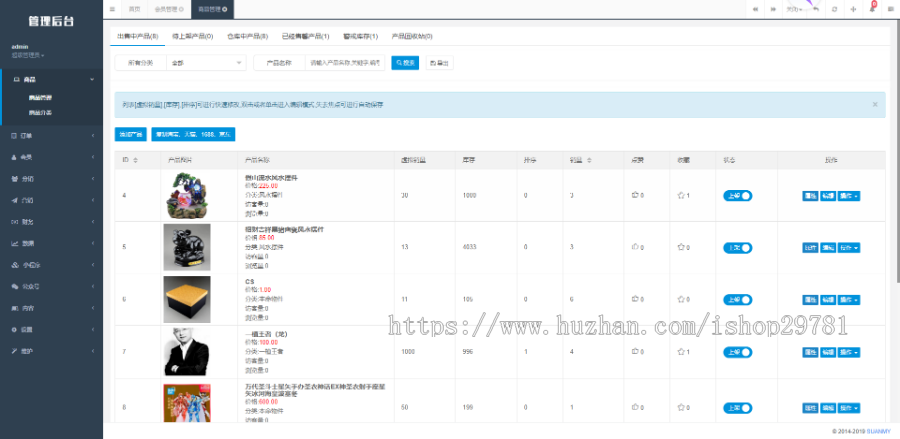Click the undo/back arrow icon in top bar
Screen dimensions: 900x439
click(816, 9)
